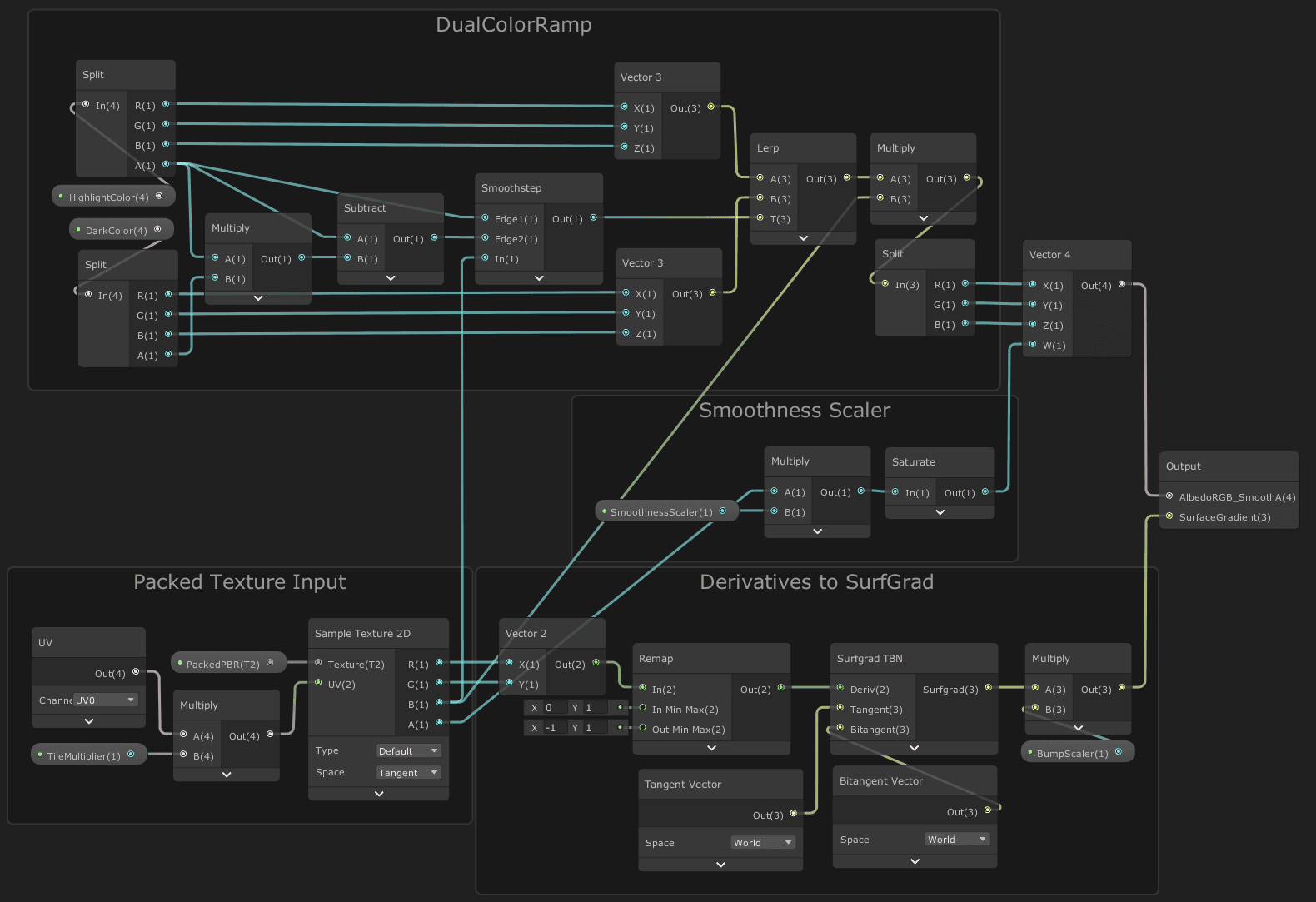The width and height of the screenshot is (1316, 902).
Task: Click Out(1) output port on Saturate node
Action: [985, 492]
